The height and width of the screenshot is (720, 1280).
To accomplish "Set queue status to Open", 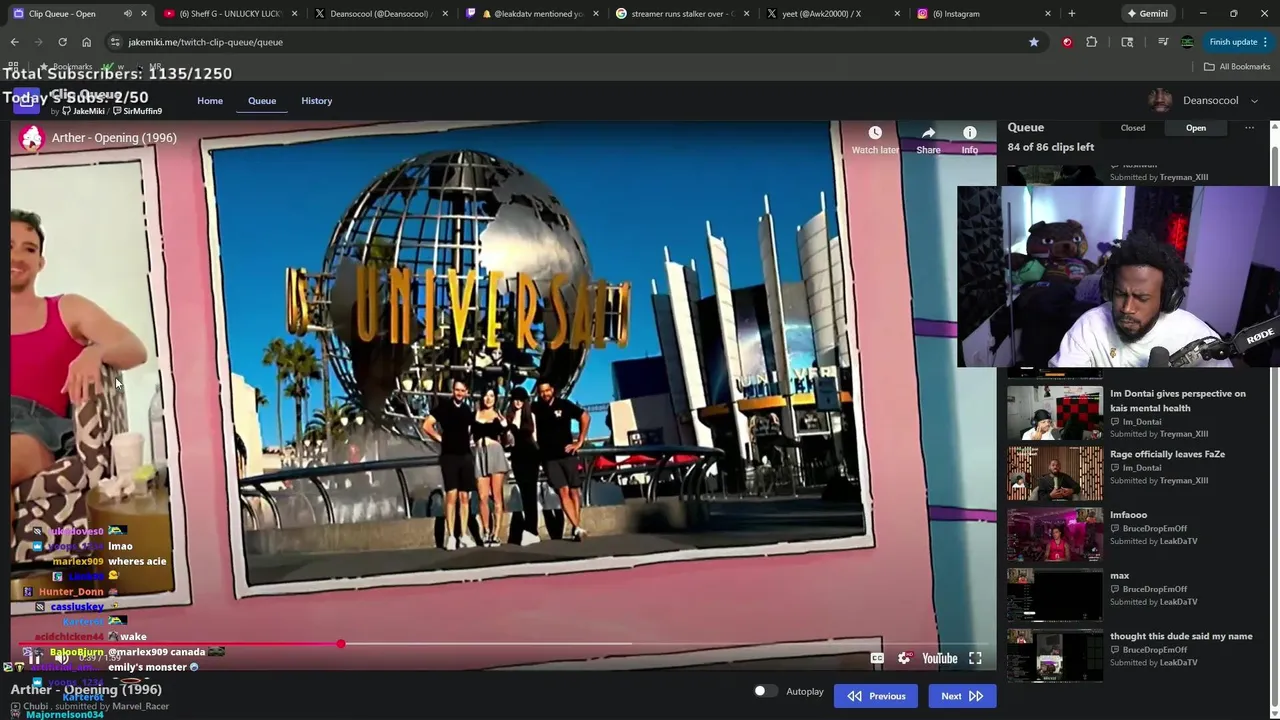I will [1196, 128].
